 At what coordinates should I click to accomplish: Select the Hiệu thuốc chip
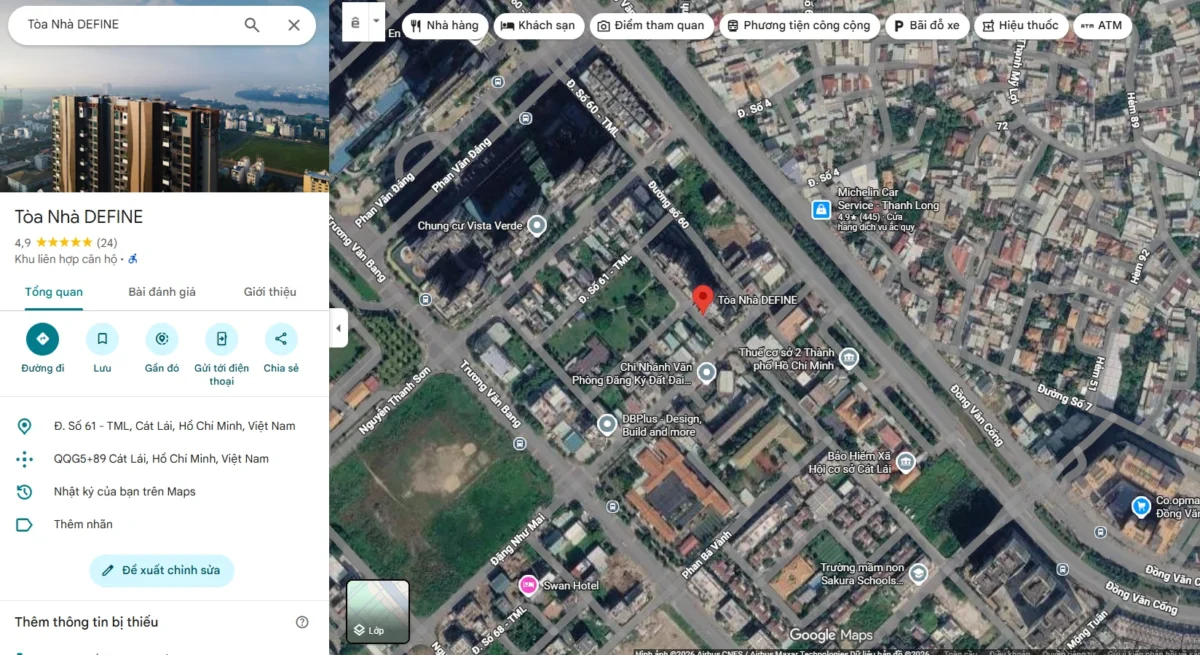coord(1021,26)
